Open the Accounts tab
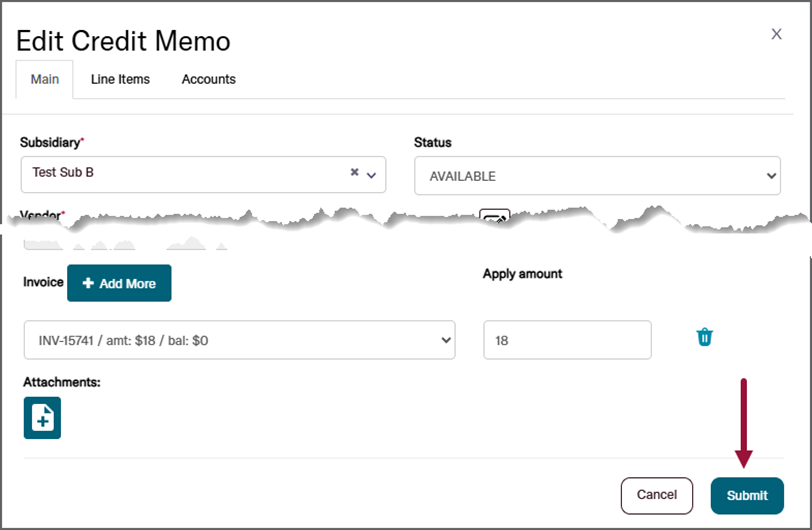Viewport: 812px width, 530px height. pyautogui.click(x=208, y=80)
